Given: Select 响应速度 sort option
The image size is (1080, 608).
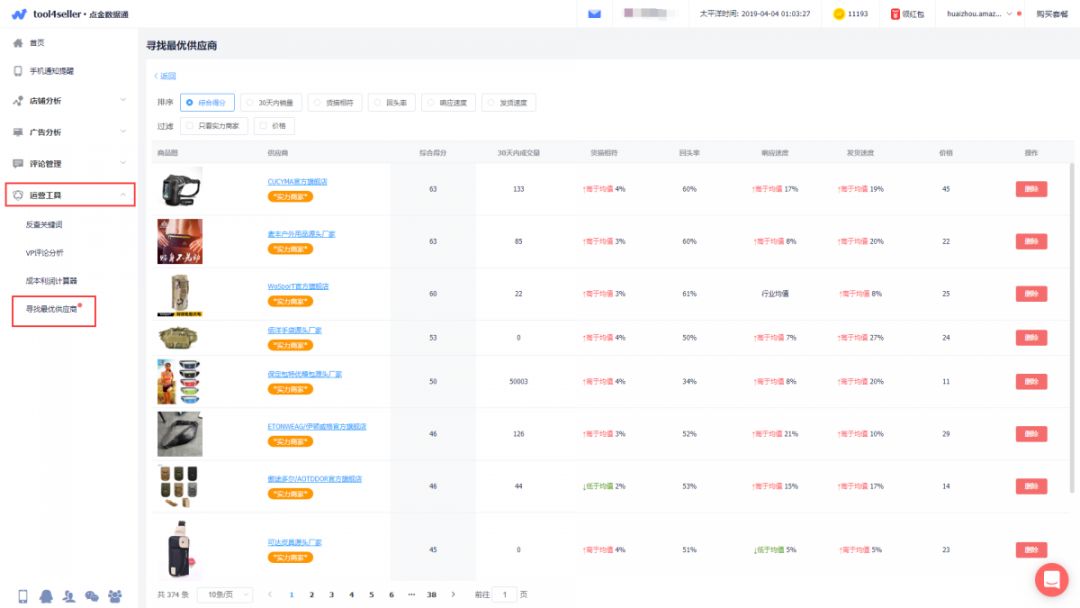Looking at the screenshot, I should click(448, 103).
